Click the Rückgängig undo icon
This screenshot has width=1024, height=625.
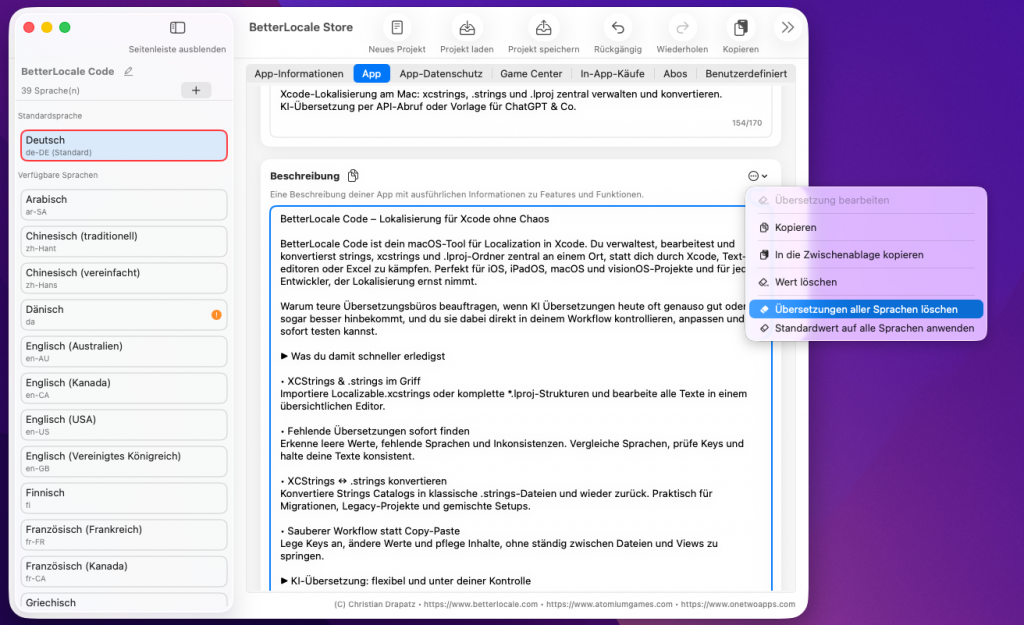618,28
